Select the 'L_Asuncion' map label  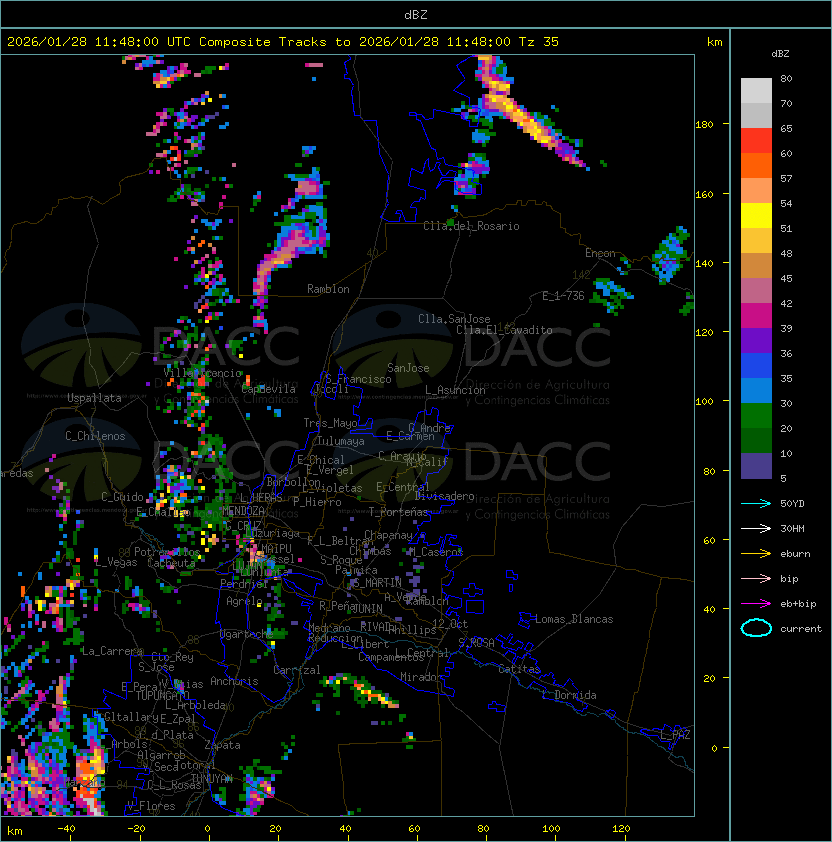coord(455,390)
